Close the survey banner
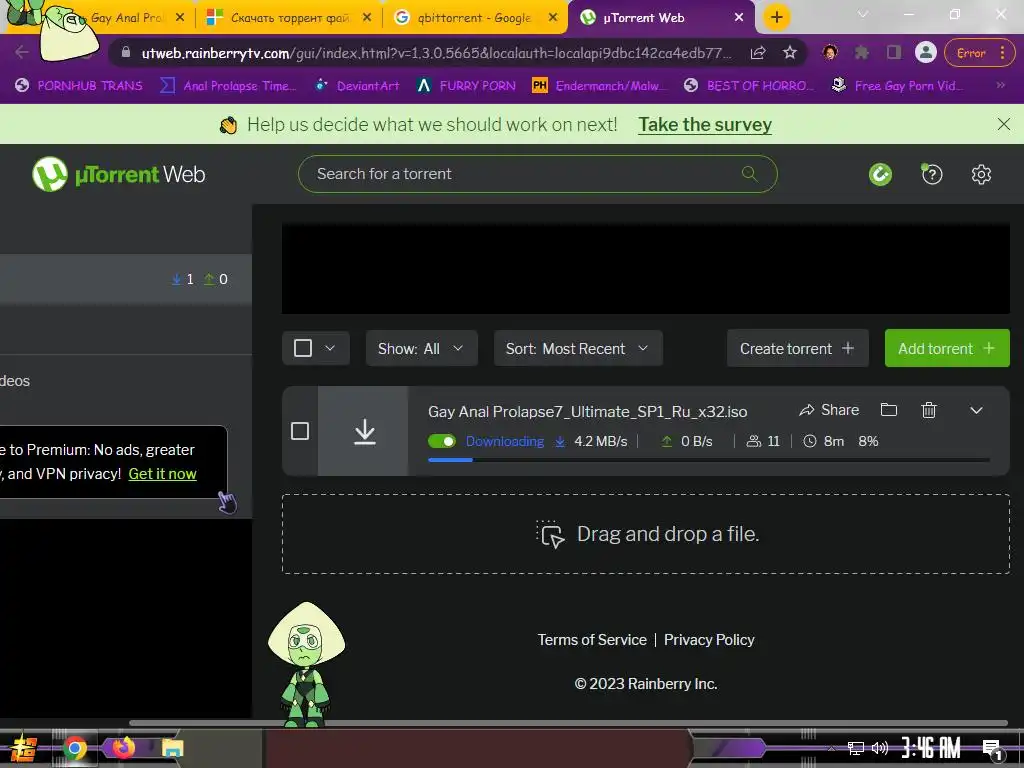 pos(1004,124)
